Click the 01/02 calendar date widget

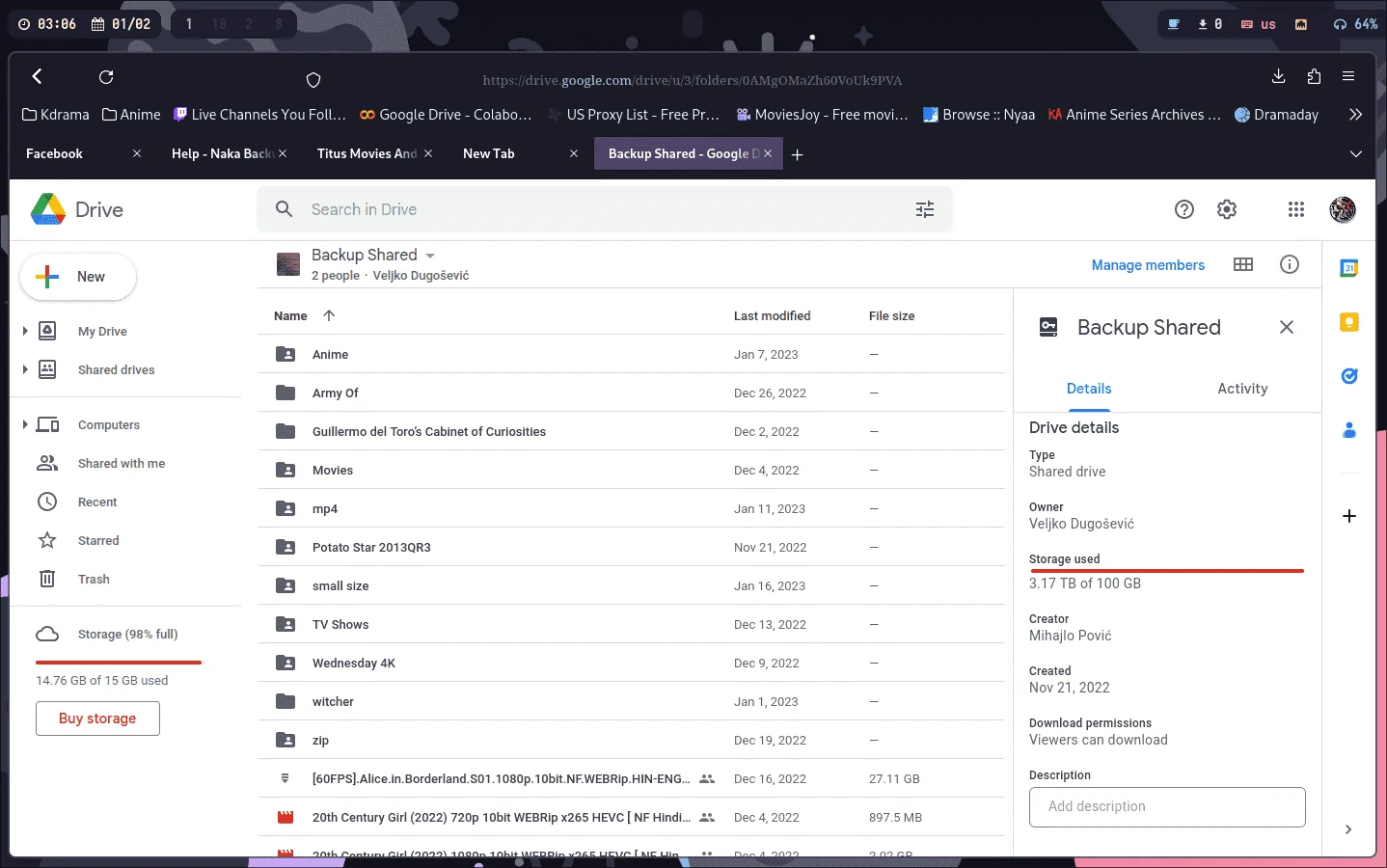click(x=122, y=24)
